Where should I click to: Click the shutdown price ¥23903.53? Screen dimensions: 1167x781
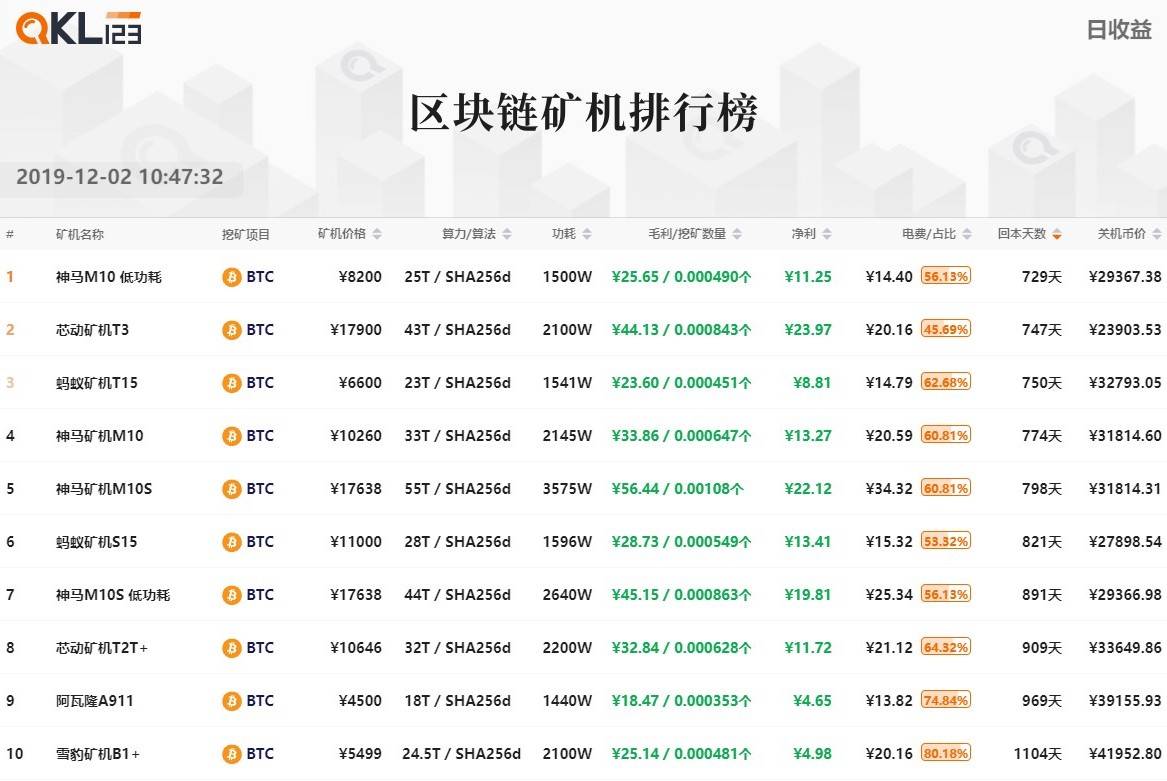point(1125,330)
